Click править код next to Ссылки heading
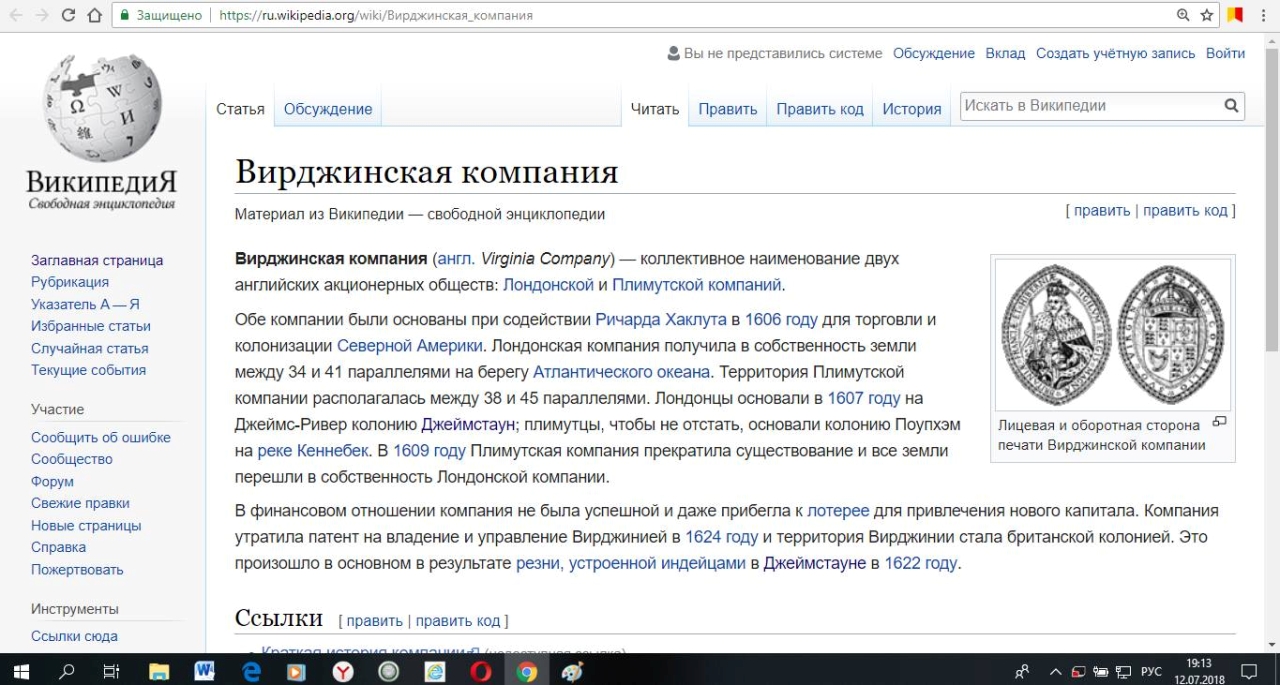Viewport: 1280px width, 685px height. tap(458, 621)
